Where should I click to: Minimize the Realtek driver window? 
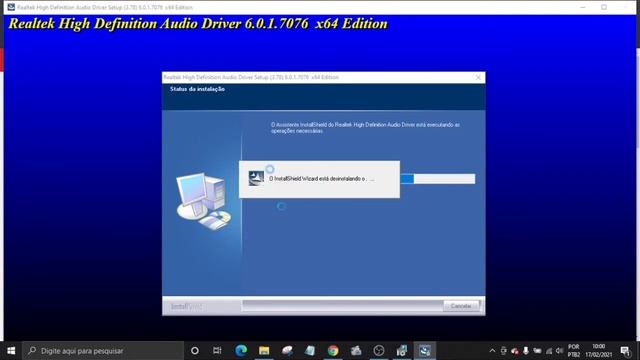583,7
